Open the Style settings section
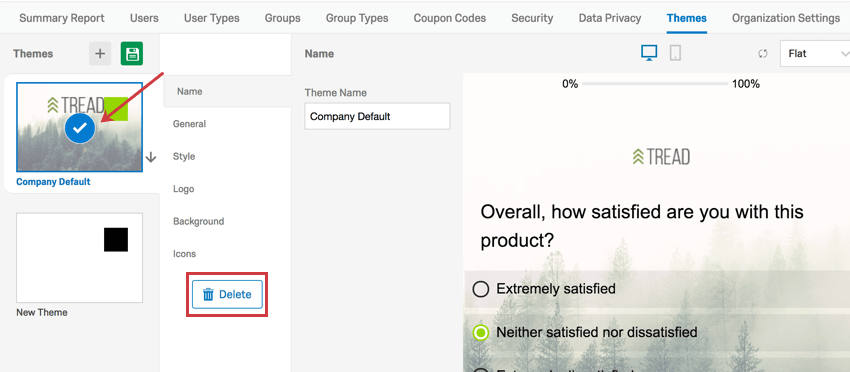Screen dimensions: 850x372 coord(184,156)
